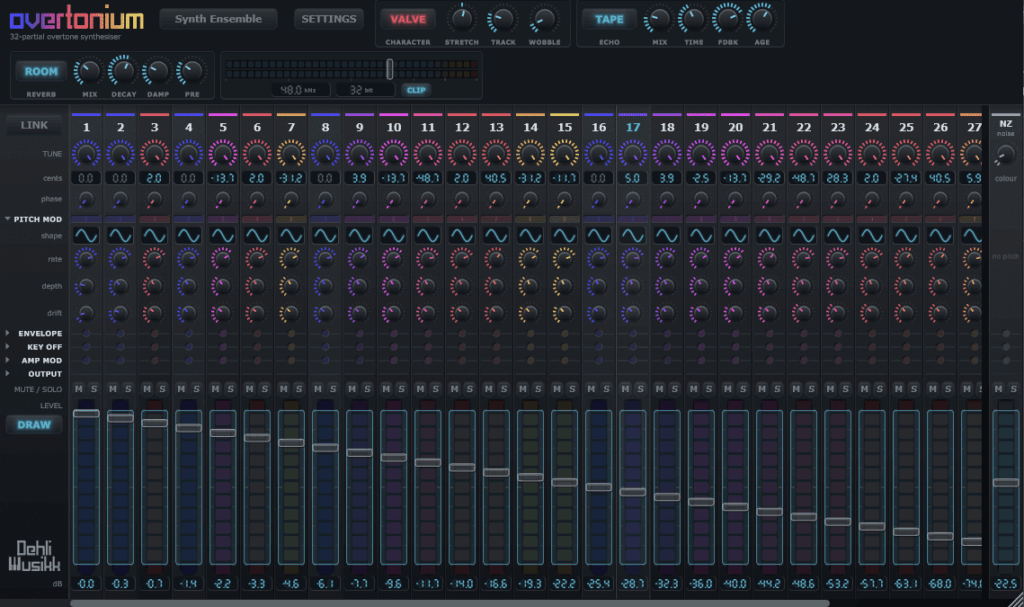Mute partial 1

(79, 389)
